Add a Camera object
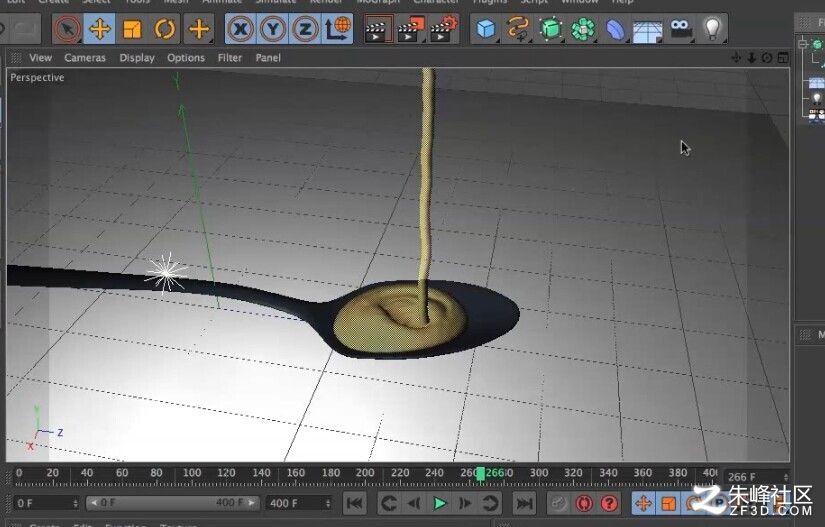Screen dimensions: 825x527 pos(680,28)
